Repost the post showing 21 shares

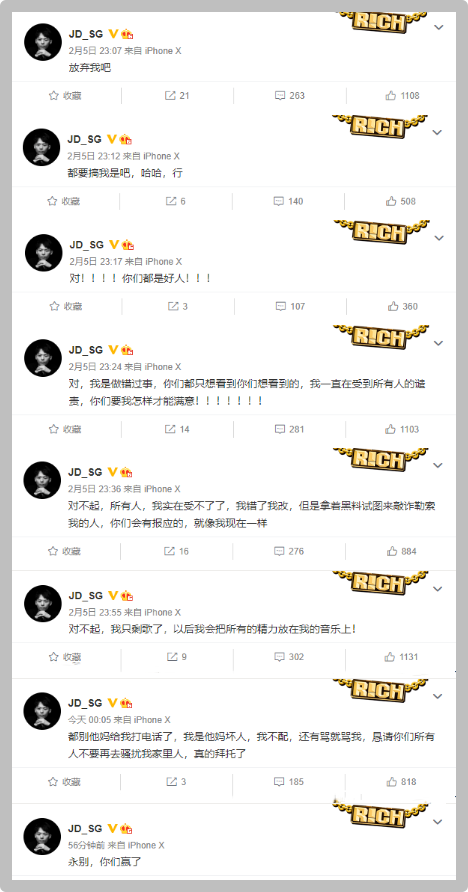tap(176, 96)
